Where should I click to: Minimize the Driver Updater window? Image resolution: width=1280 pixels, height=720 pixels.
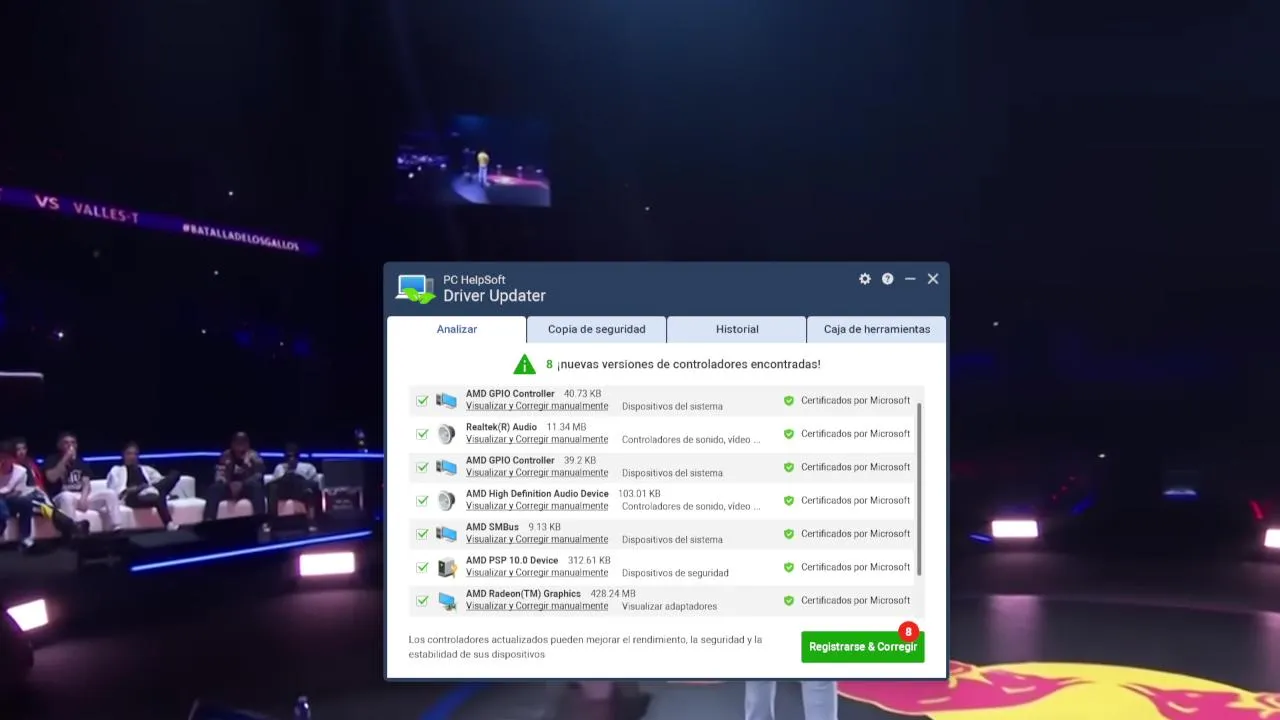click(910, 279)
